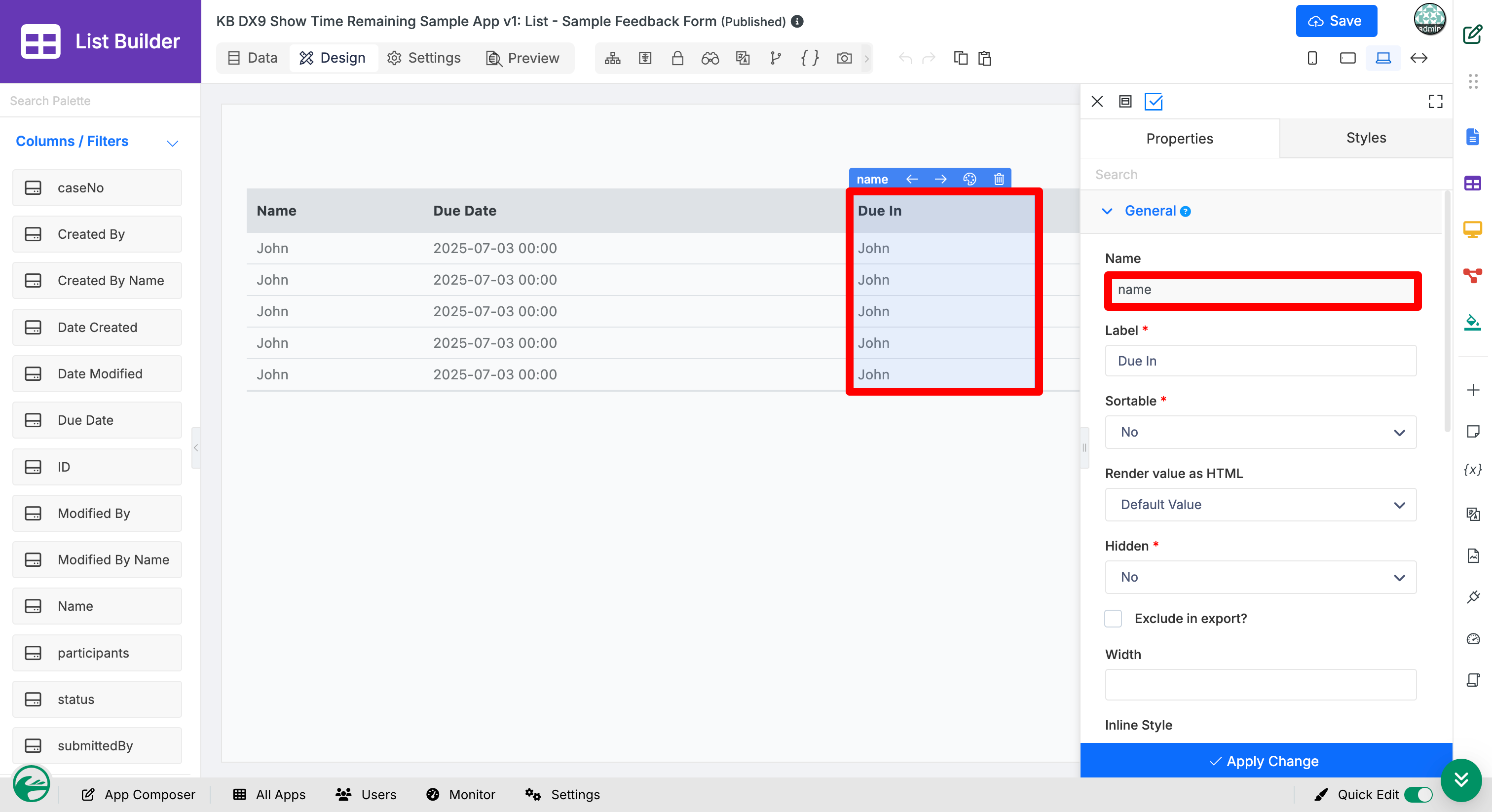Click the binoculars icon in toolbar
Image resolution: width=1492 pixels, height=812 pixels.
[709, 58]
